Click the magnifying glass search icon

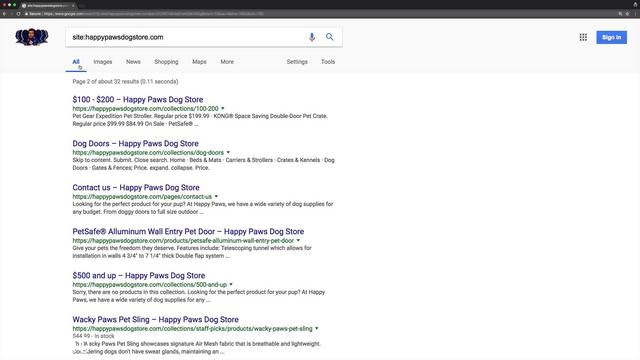point(329,37)
